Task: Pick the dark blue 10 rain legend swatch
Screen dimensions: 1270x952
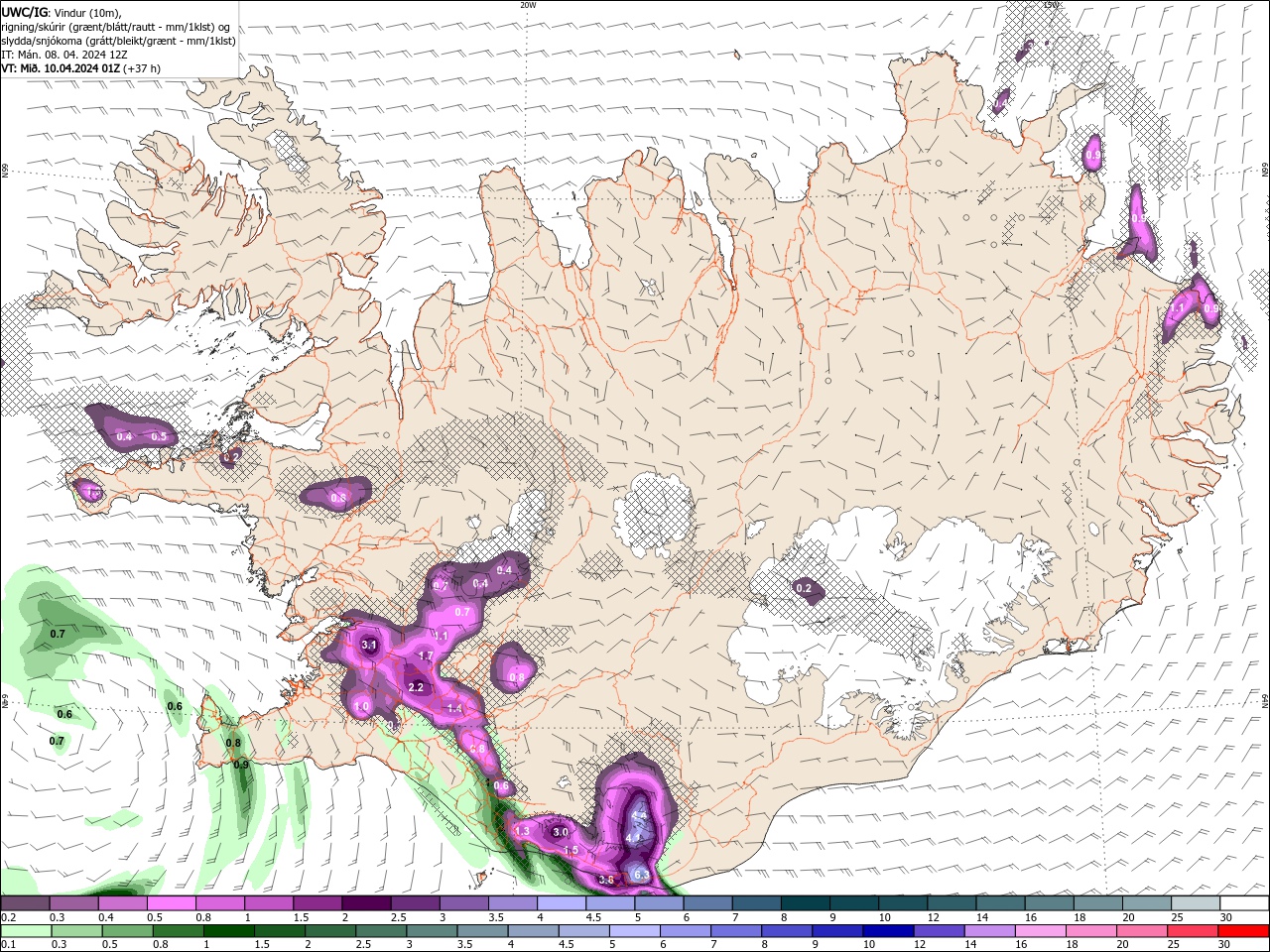Action: (x=886, y=931)
